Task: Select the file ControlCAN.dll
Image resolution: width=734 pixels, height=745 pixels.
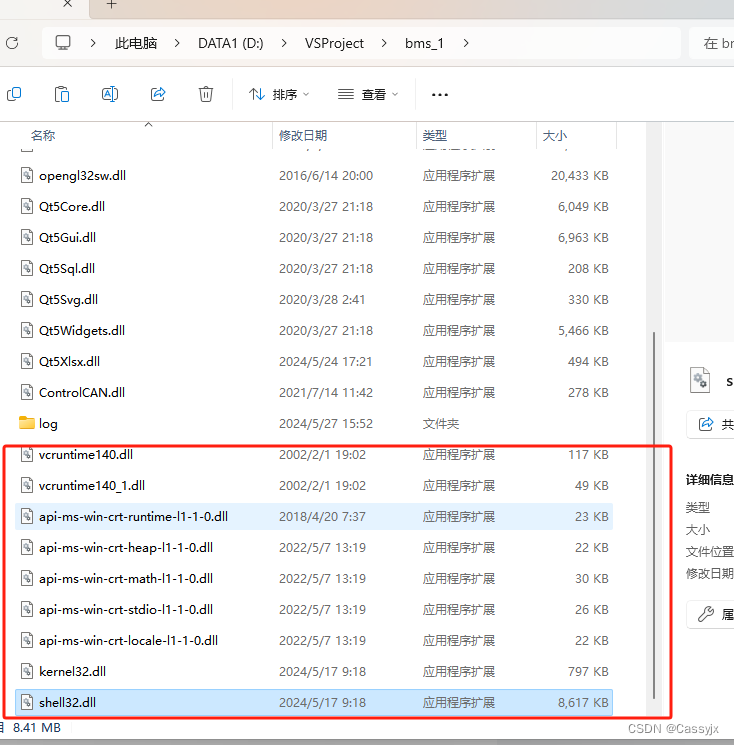Action: click(x=314, y=392)
